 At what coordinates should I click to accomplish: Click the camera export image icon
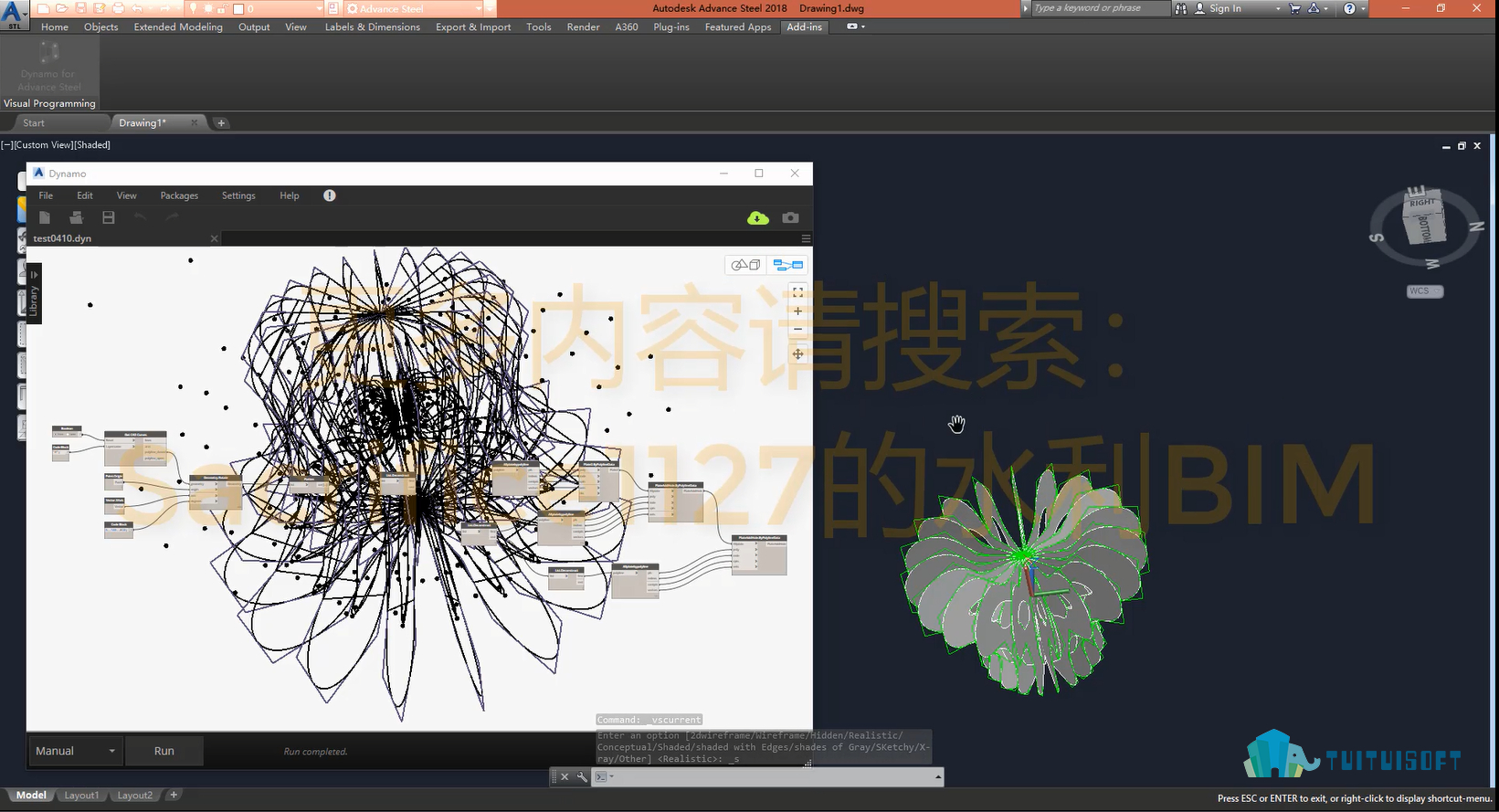tap(790, 217)
